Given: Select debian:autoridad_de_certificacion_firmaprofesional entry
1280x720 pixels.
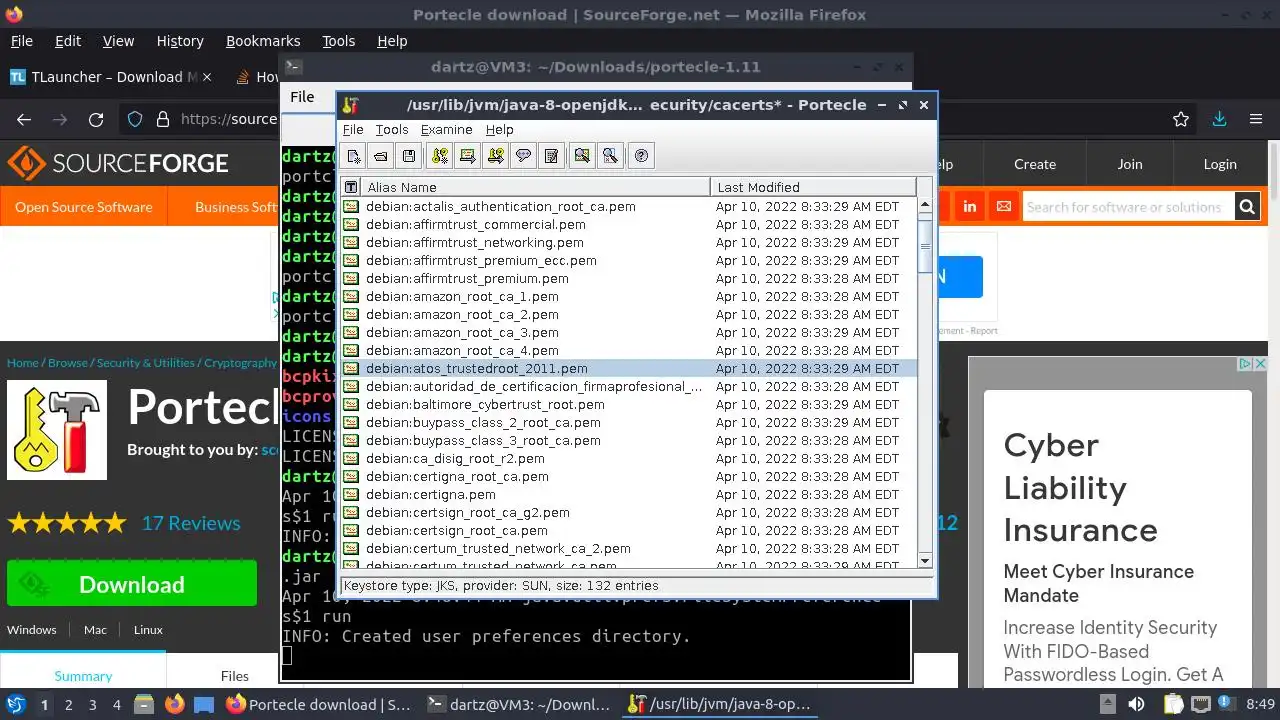Looking at the screenshot, I should [629, 386].
